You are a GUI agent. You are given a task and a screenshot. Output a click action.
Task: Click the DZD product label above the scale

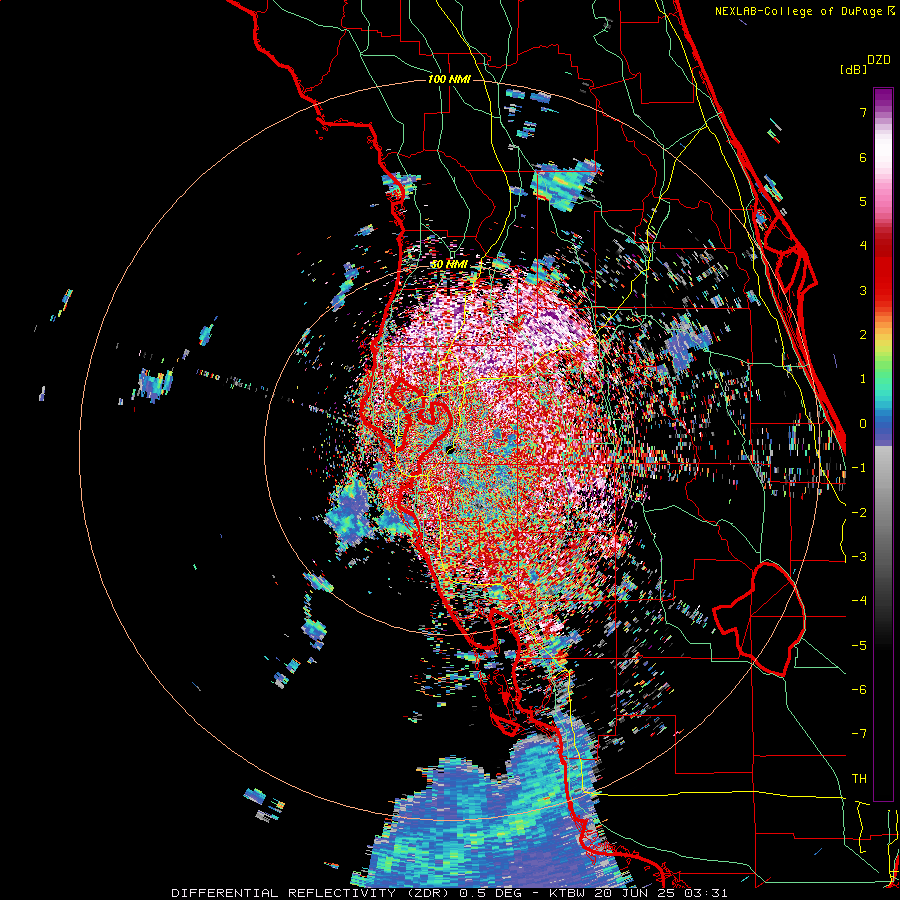879,60
